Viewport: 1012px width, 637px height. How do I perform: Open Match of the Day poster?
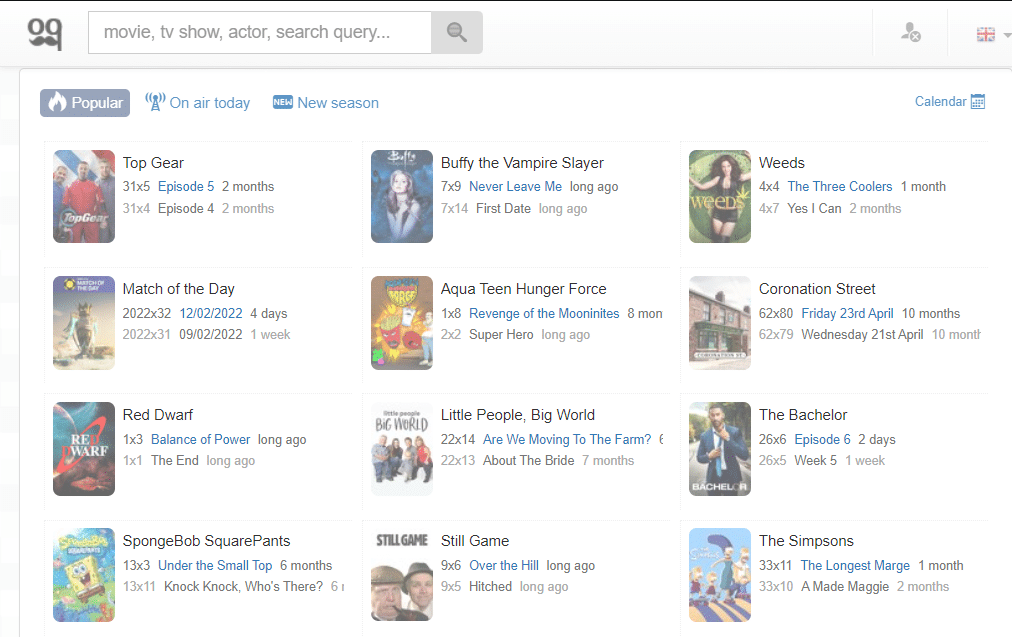[x=84, y=323]
